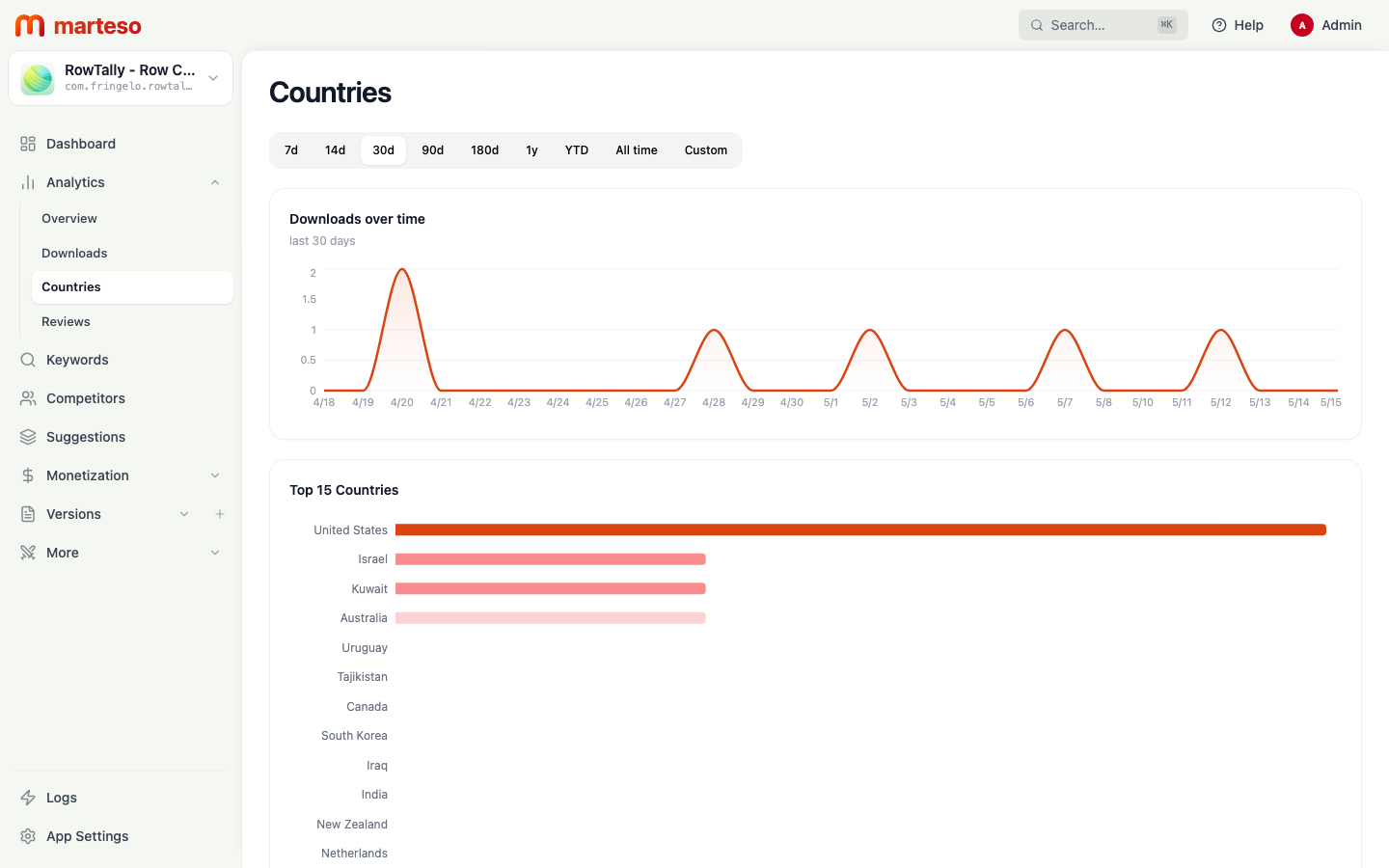Click the Logs lightning icon

coord(28,798)
